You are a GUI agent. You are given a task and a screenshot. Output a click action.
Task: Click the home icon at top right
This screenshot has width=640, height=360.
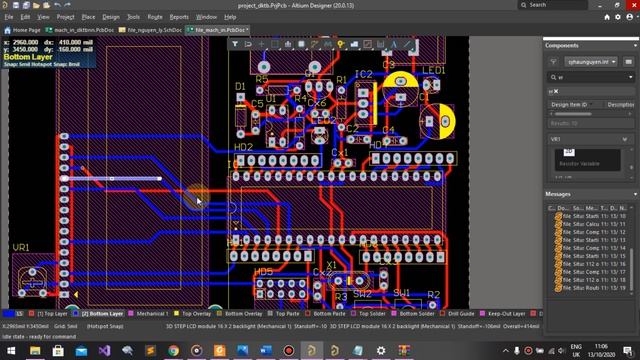(x=607, y=17)
